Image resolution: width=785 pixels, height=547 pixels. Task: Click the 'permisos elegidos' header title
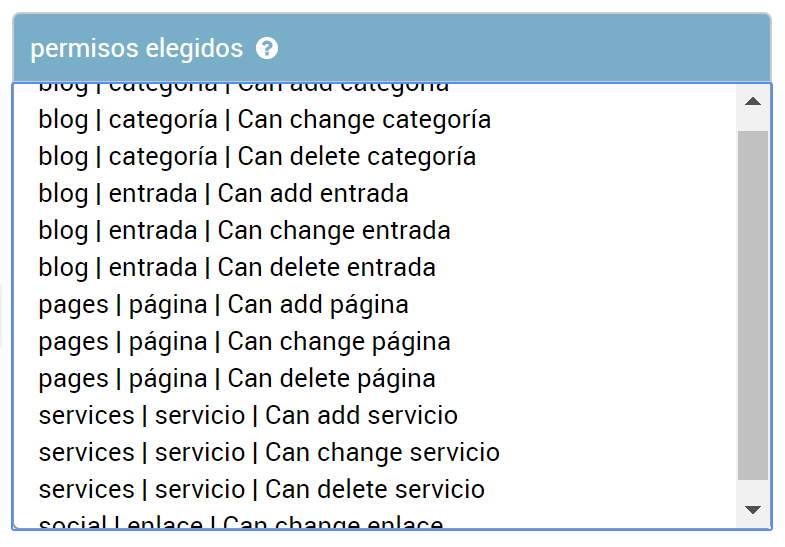pos(137,49)
